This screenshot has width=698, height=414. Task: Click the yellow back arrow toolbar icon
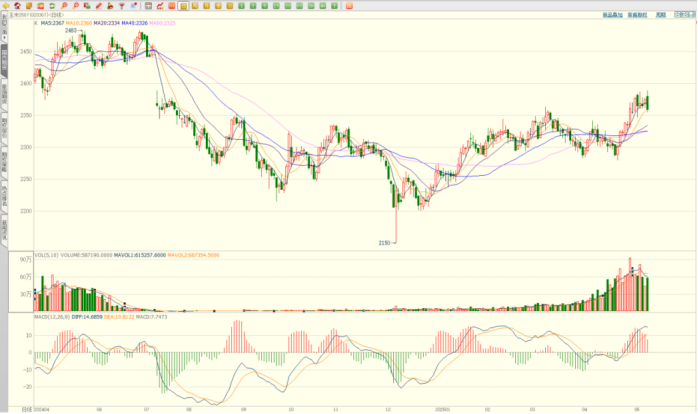pyautogui.click(x=5, y=5)
